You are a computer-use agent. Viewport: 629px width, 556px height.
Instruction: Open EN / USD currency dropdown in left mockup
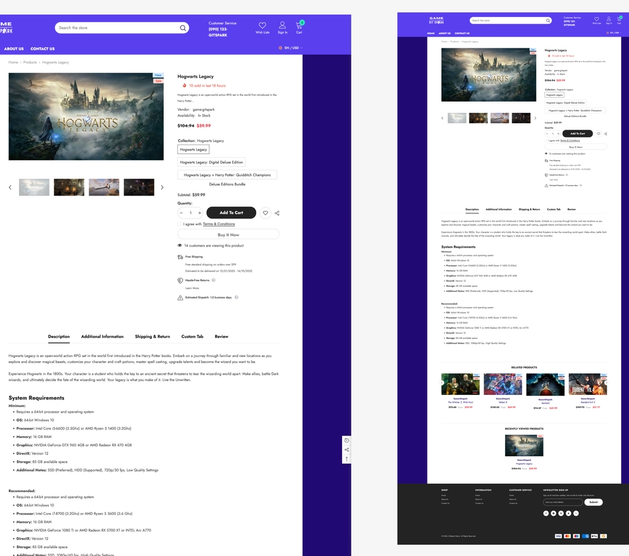pos(291,48)
